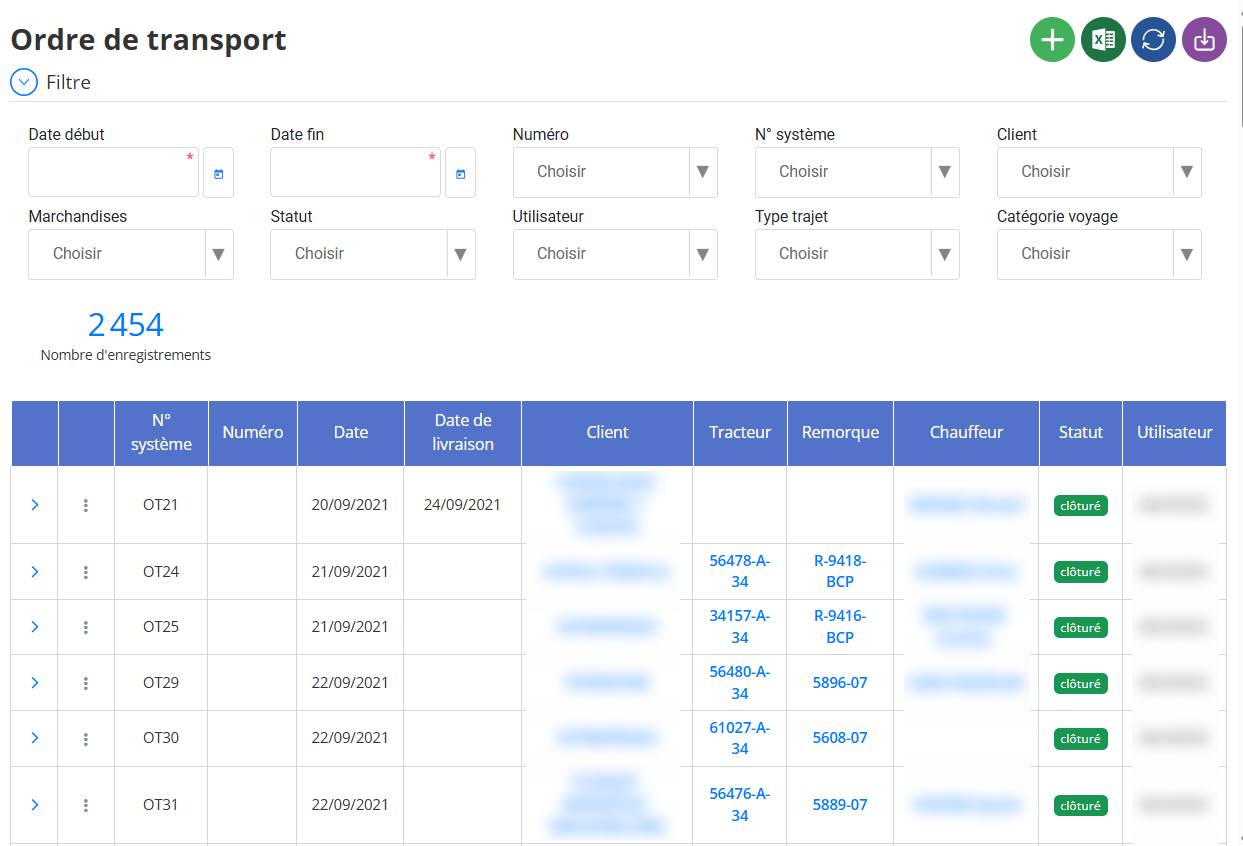
Task: Refresh the transport order list
Action: point(1153,40)
